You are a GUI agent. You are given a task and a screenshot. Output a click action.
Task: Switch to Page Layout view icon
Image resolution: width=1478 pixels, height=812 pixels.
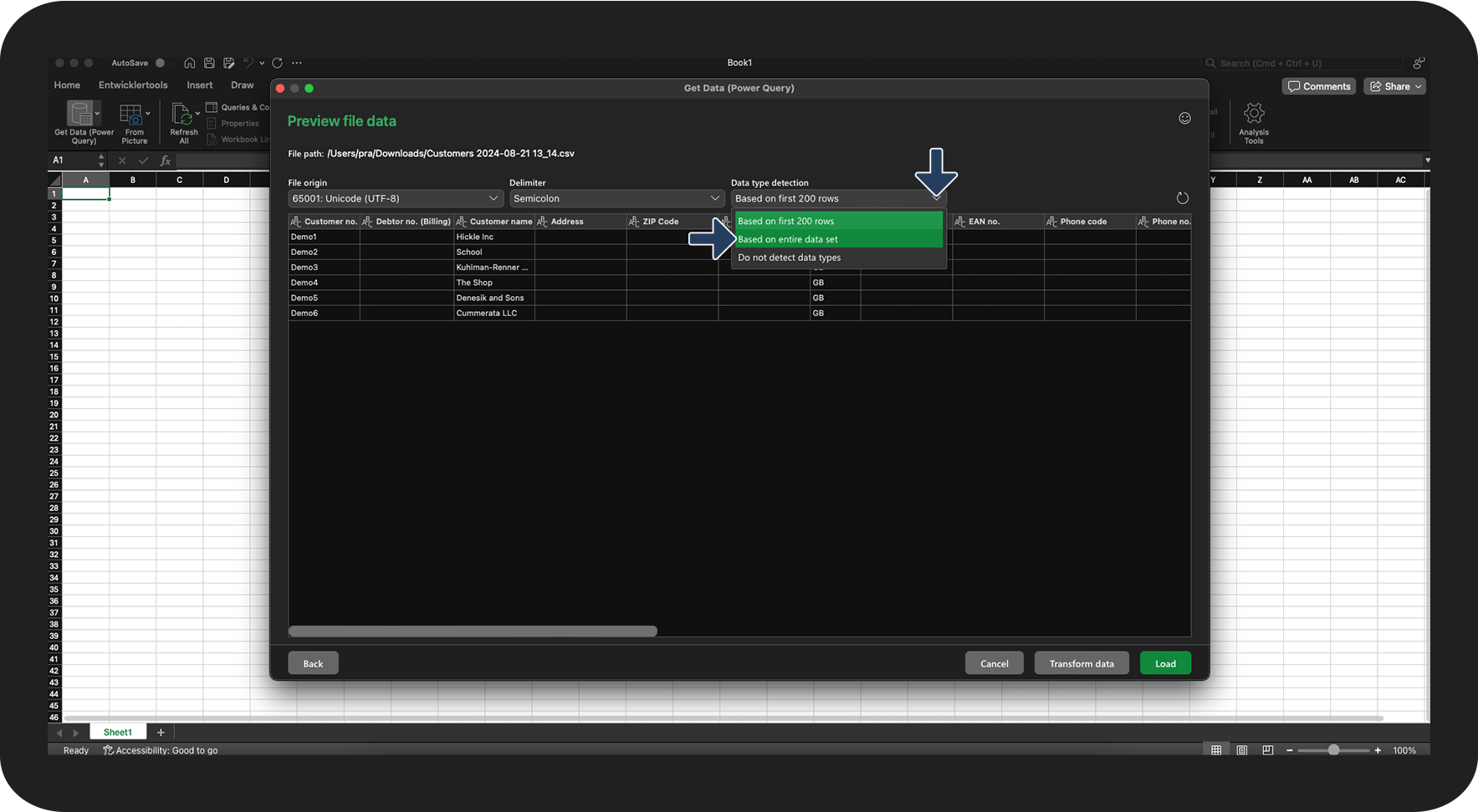click(x=1242, y=750)
